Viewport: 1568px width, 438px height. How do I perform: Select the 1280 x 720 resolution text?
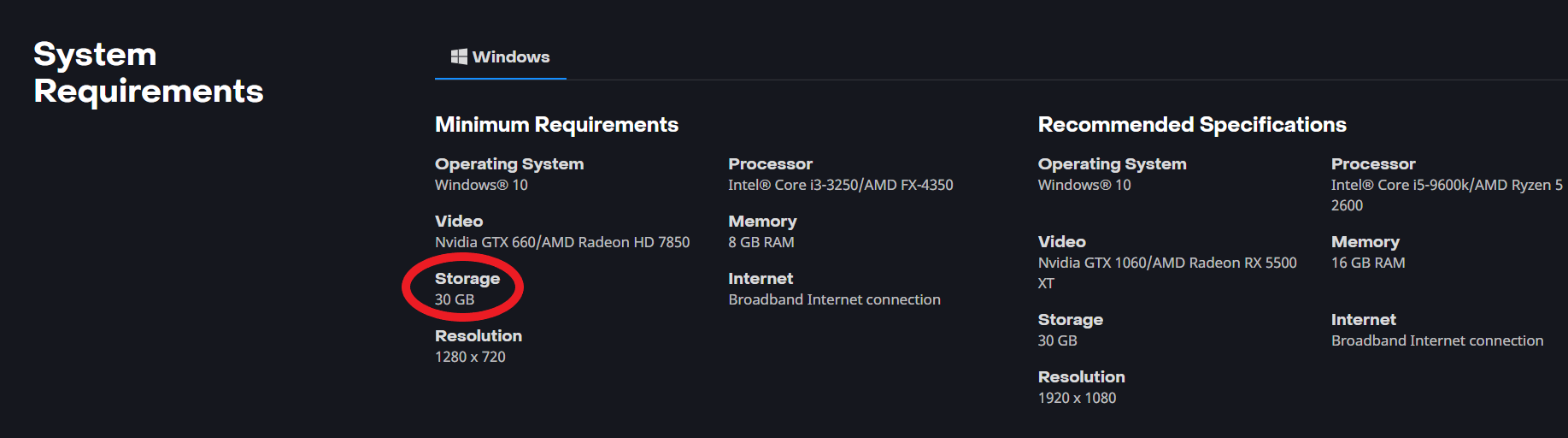[x=470, y=357]
